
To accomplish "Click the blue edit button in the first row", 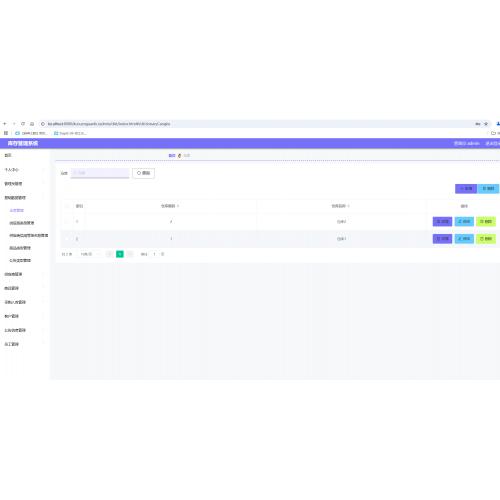I will (x=464, y=221).
